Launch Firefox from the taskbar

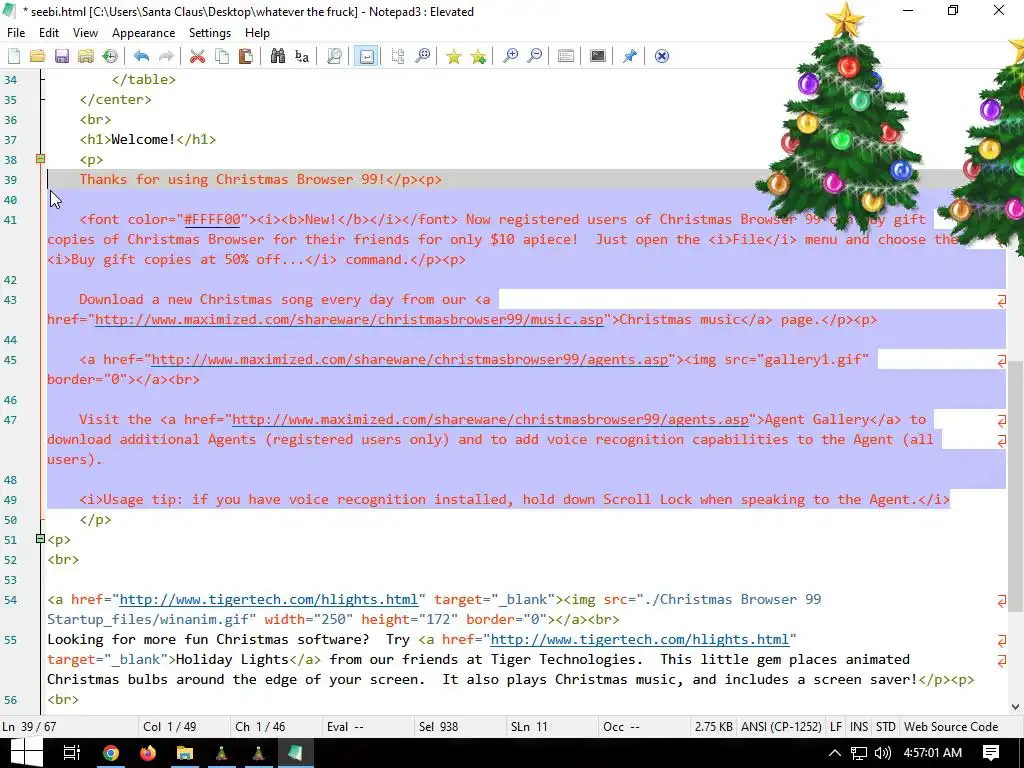(148, 753)
